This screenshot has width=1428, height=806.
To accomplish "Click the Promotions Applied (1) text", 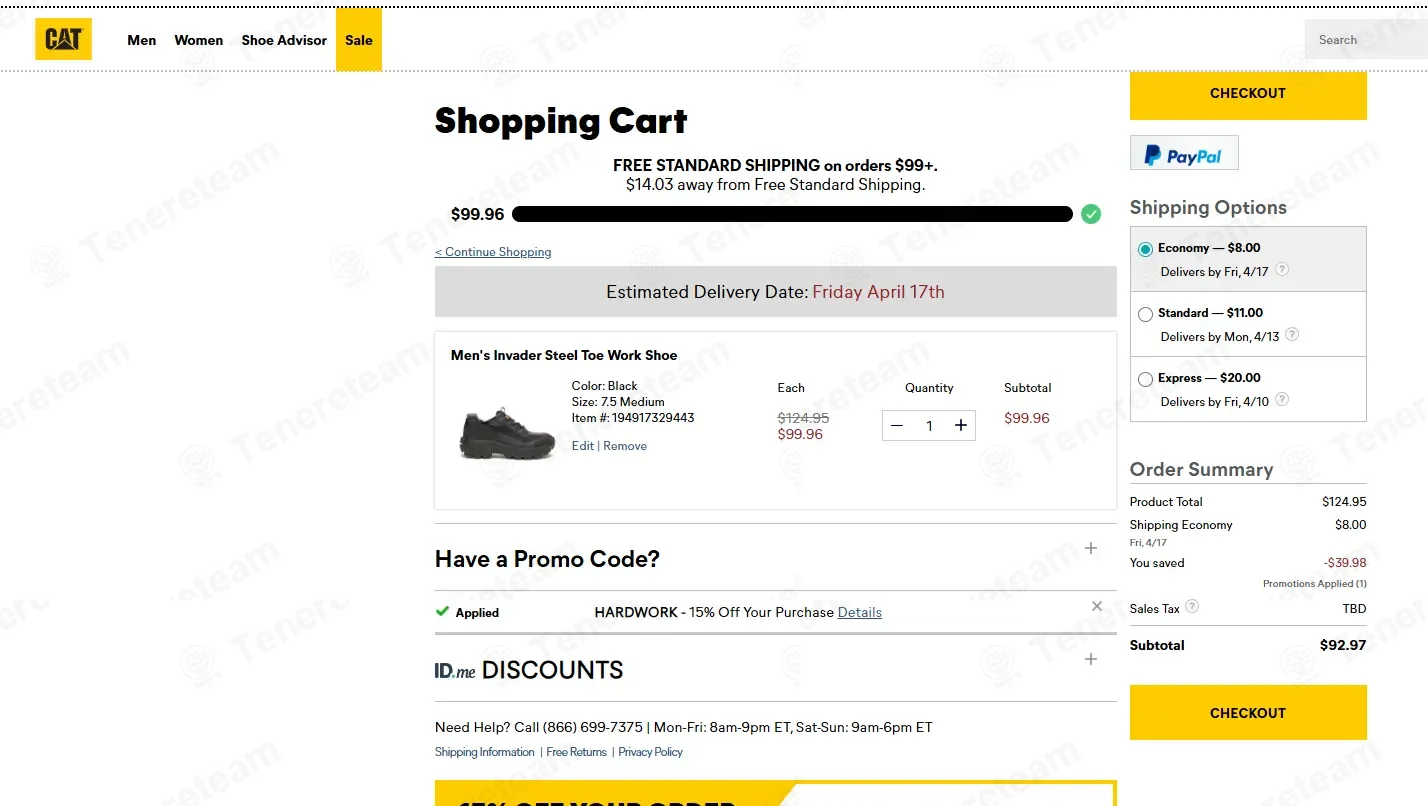I will (1315, 584).
